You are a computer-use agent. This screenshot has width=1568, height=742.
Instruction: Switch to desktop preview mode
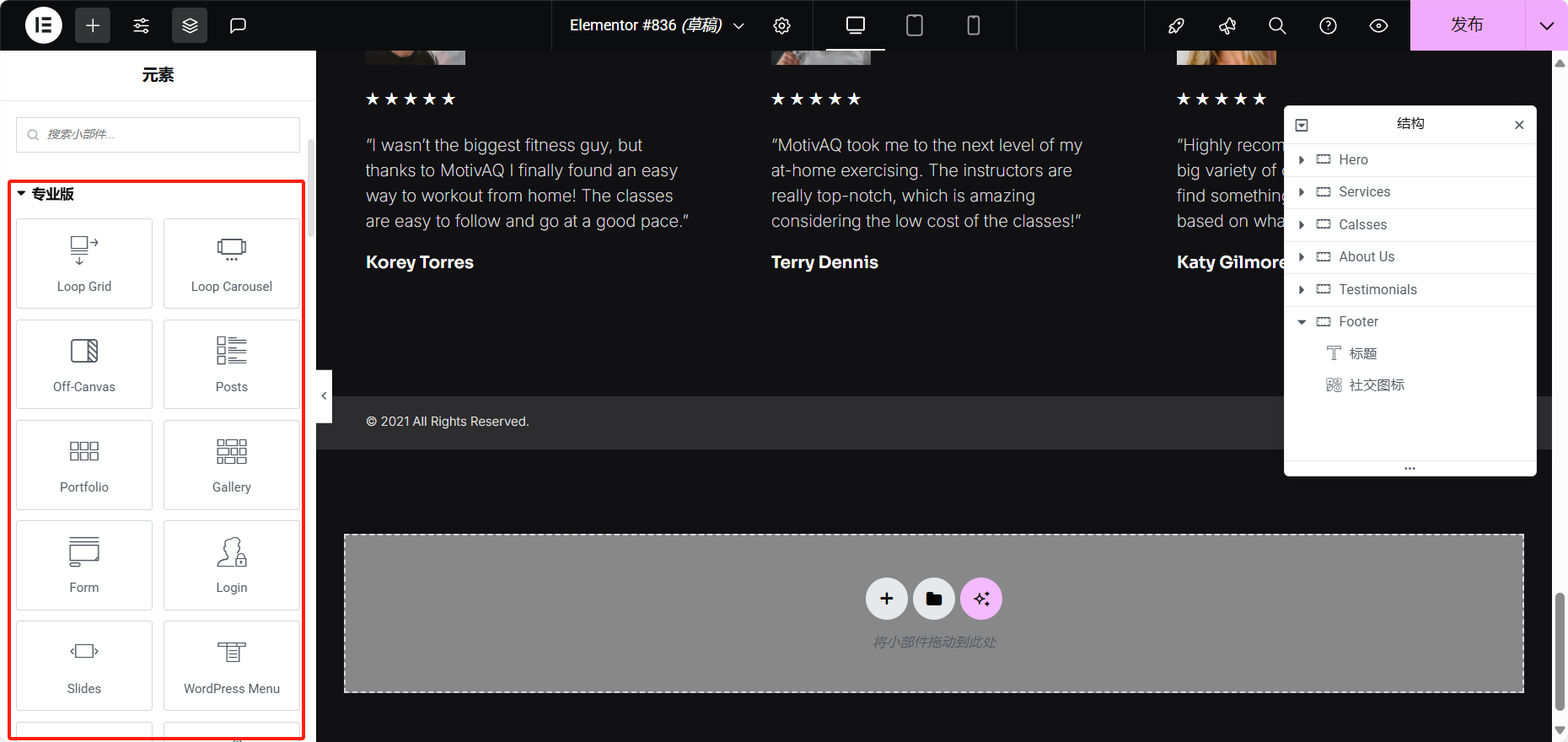(856, 25)
